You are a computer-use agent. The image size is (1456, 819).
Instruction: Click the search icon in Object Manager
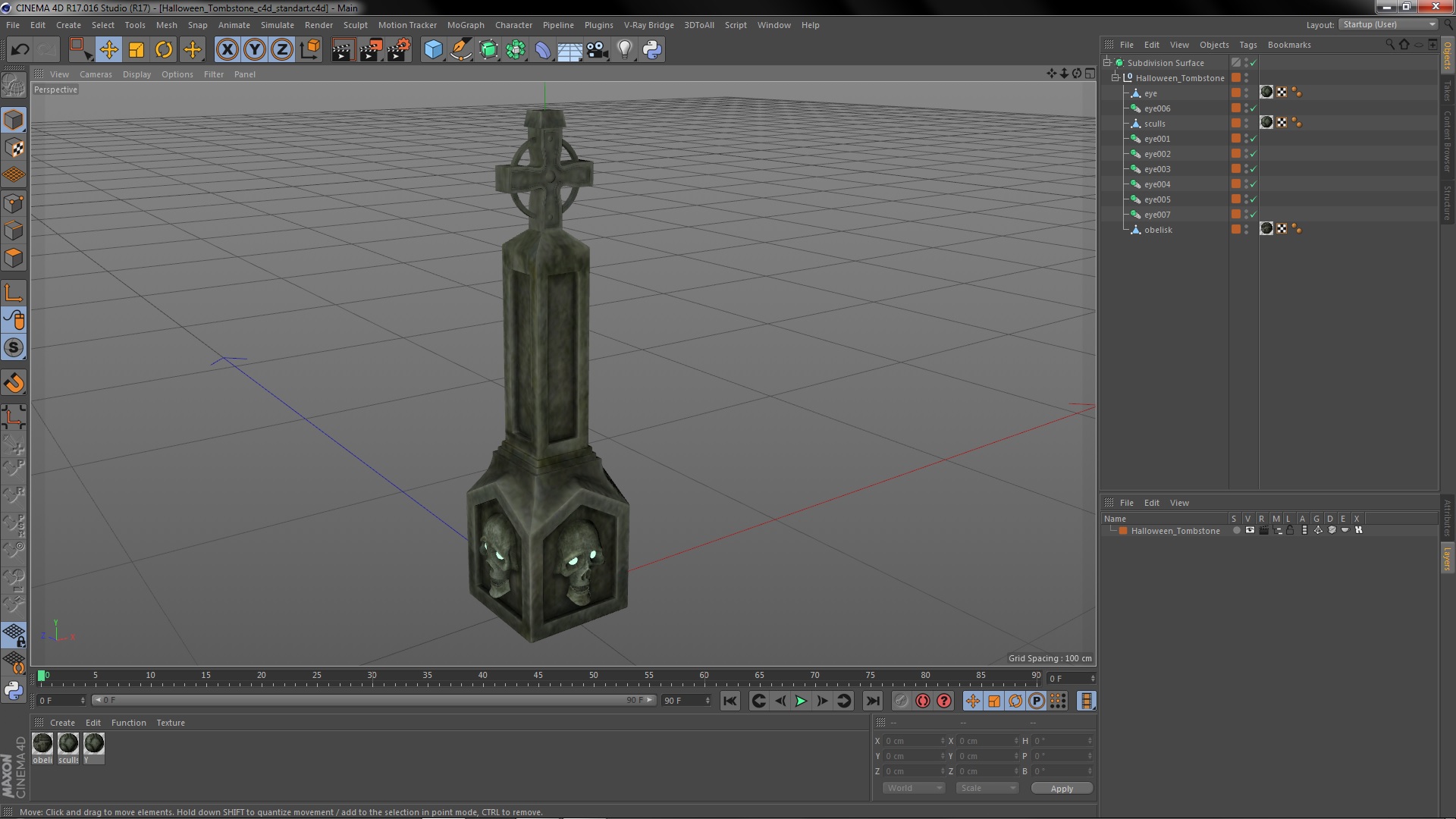pyautogui.click(x=1389, y=45)
